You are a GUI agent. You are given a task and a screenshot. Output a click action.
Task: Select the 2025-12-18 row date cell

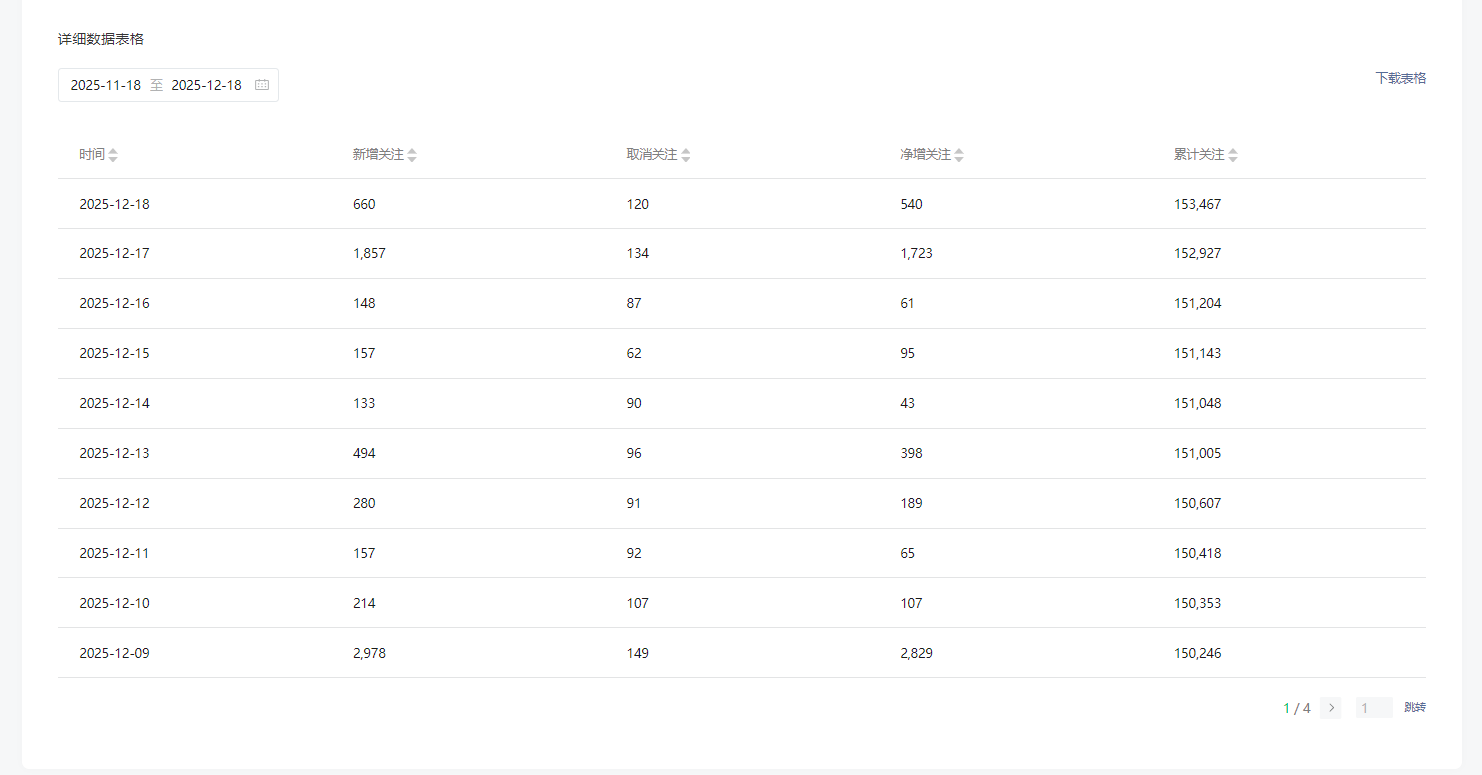pos(115,204)
